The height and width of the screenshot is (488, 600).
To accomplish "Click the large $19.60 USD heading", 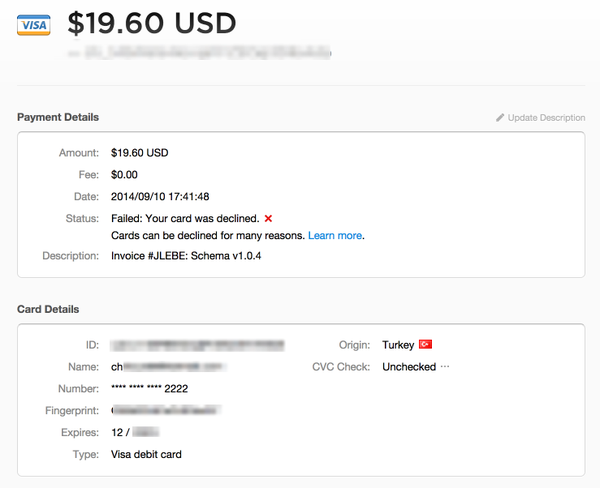I will pos(152,23).
